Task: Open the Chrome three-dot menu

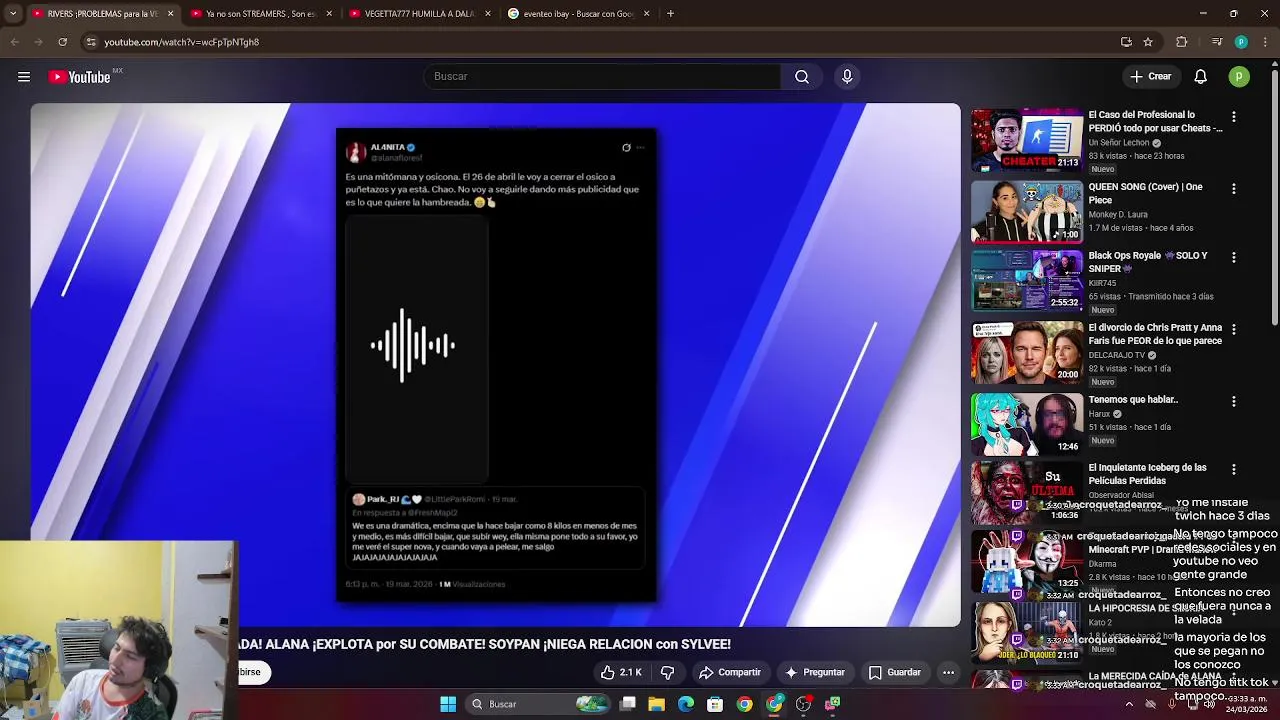Action: pos(1265,42)
